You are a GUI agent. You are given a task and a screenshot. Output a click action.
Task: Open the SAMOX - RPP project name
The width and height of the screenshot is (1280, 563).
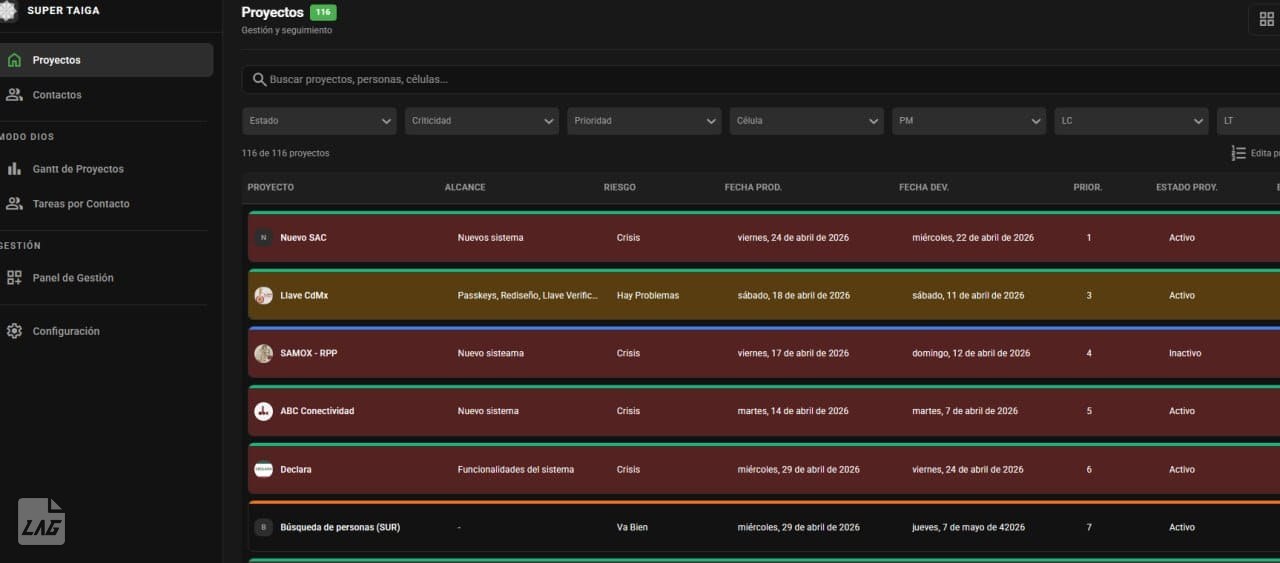[x=308, y=354]
